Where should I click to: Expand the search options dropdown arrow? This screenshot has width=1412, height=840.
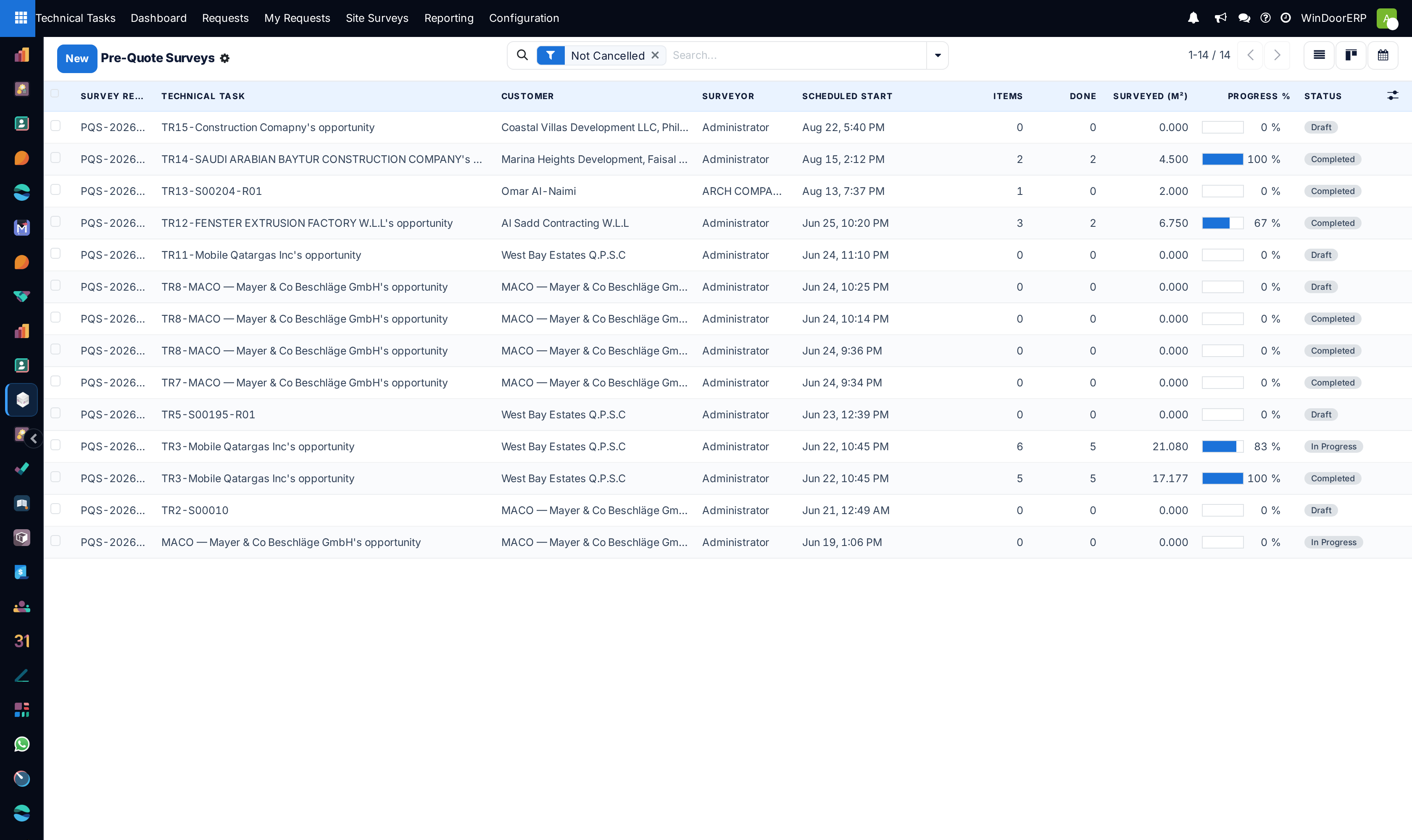(x=938, y=55)
